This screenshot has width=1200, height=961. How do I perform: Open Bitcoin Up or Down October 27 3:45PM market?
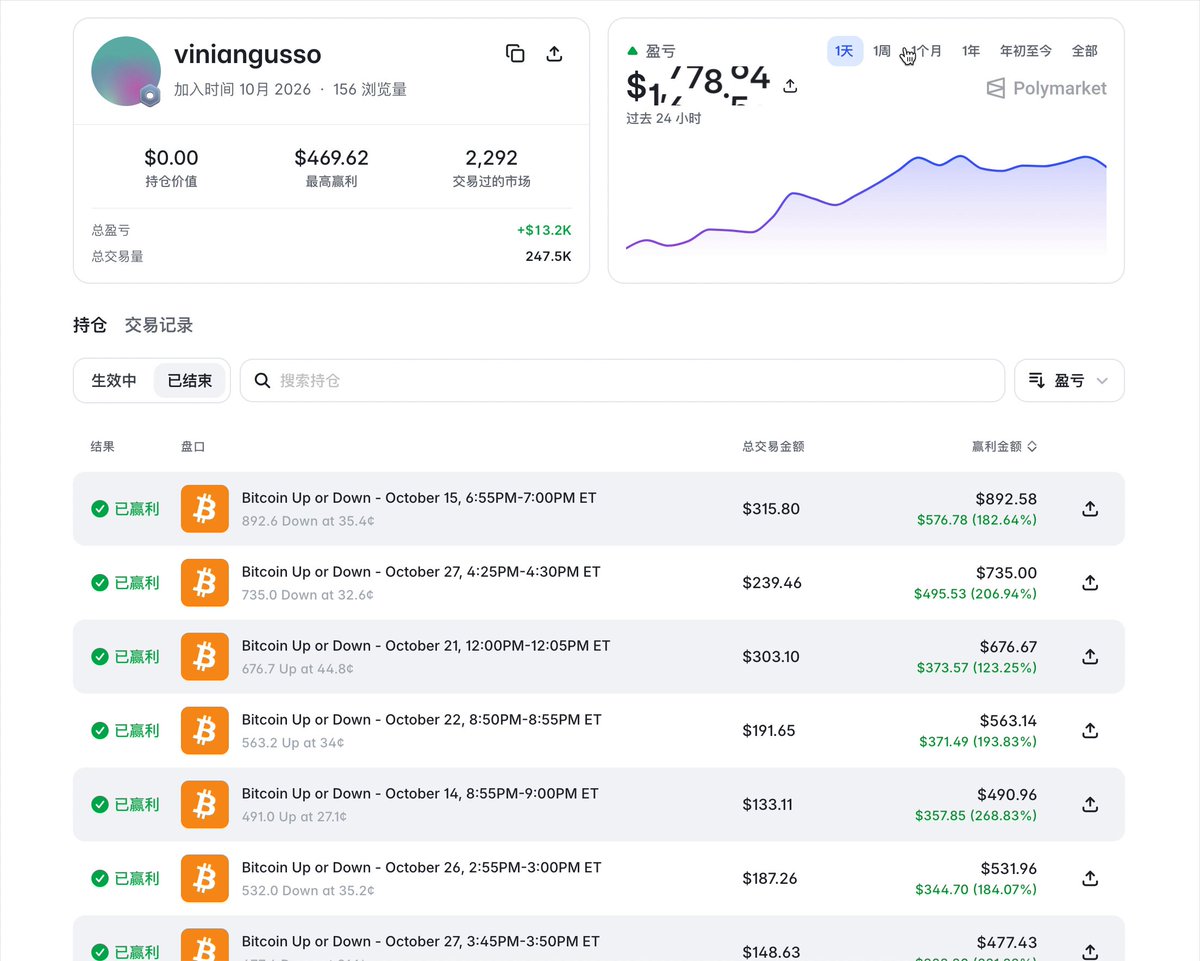tap(421, 942)
